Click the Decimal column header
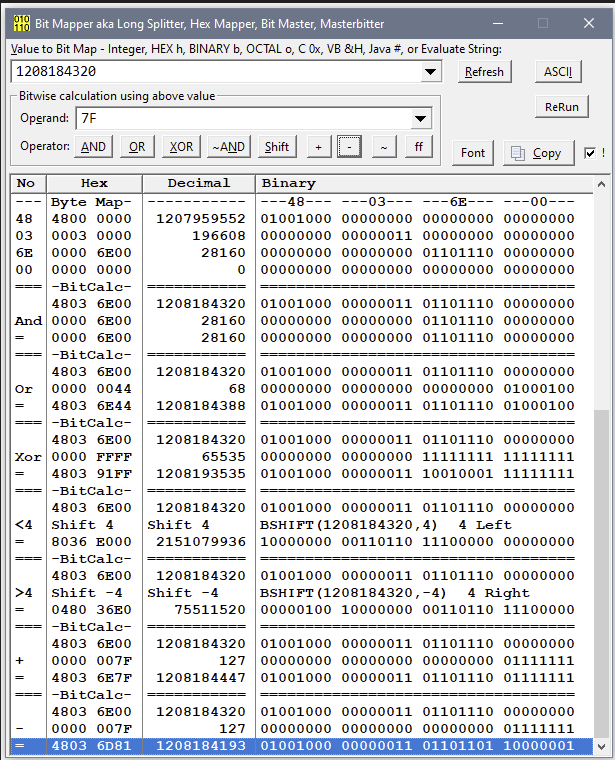The image size is (615, 760). point(198,183)
